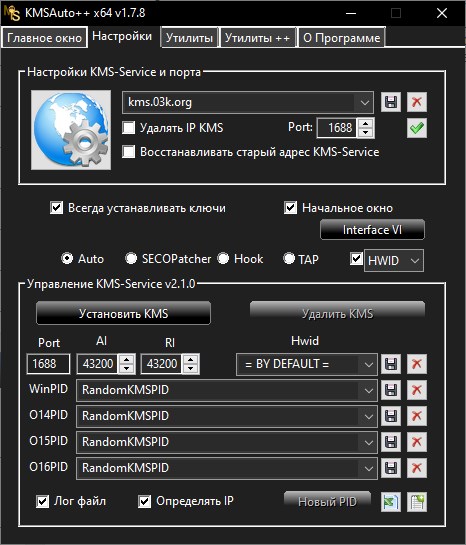
Task: Clear the O15PID value
Action: coord(417,442)
